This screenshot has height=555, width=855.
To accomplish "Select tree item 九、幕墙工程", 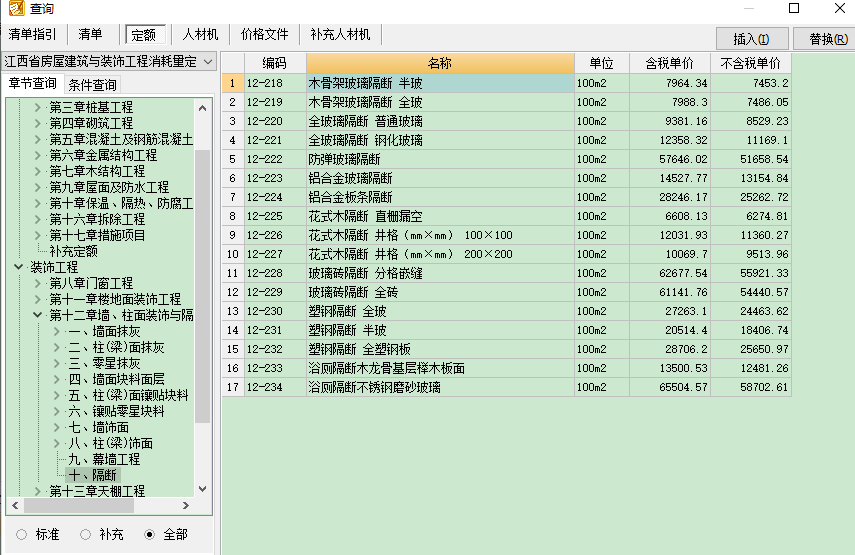I will [x=104, y=460].
